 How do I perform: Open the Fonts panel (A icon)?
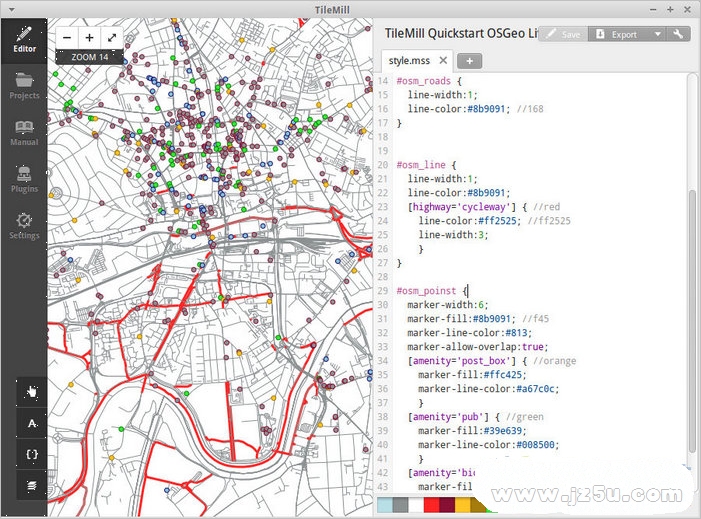(x=32, y=423)
